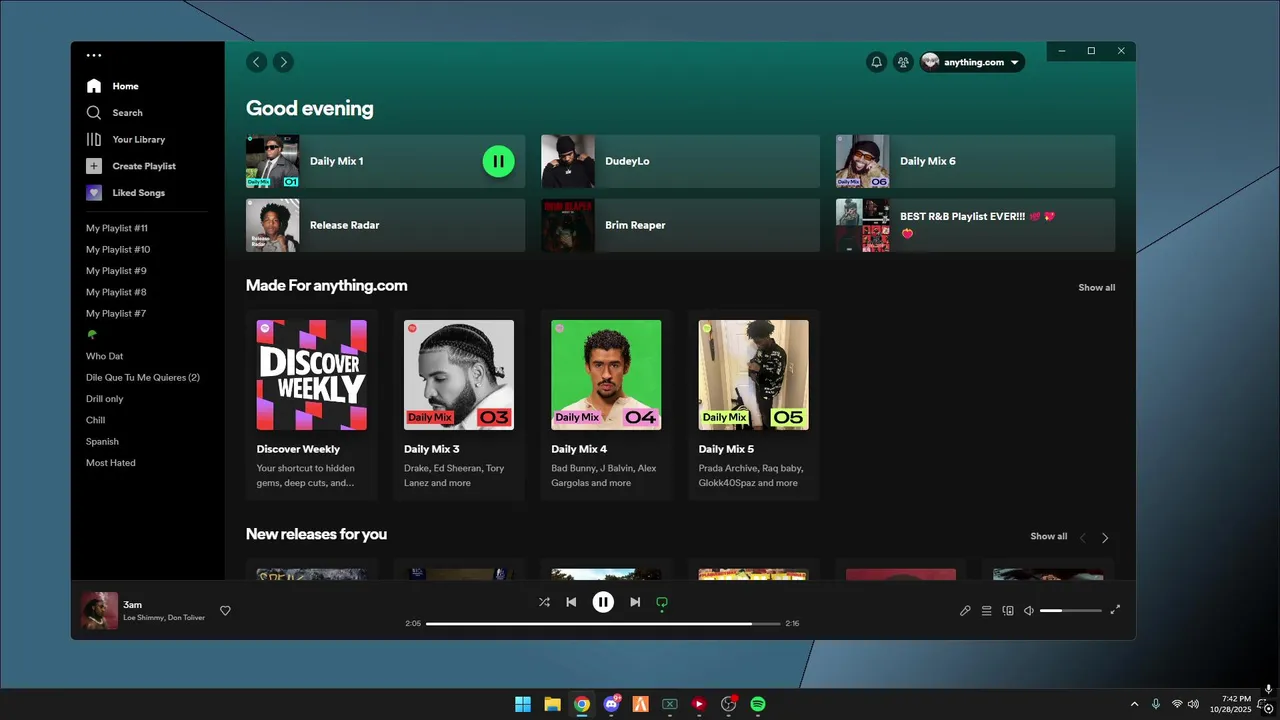Open the Chill playlist

(x=96, y=420)
